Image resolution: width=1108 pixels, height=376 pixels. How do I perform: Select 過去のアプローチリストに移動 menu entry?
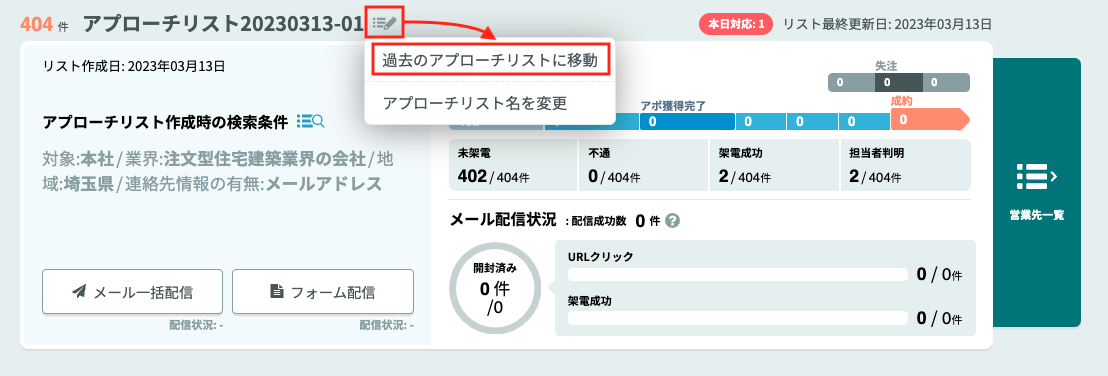pos(489,61)
